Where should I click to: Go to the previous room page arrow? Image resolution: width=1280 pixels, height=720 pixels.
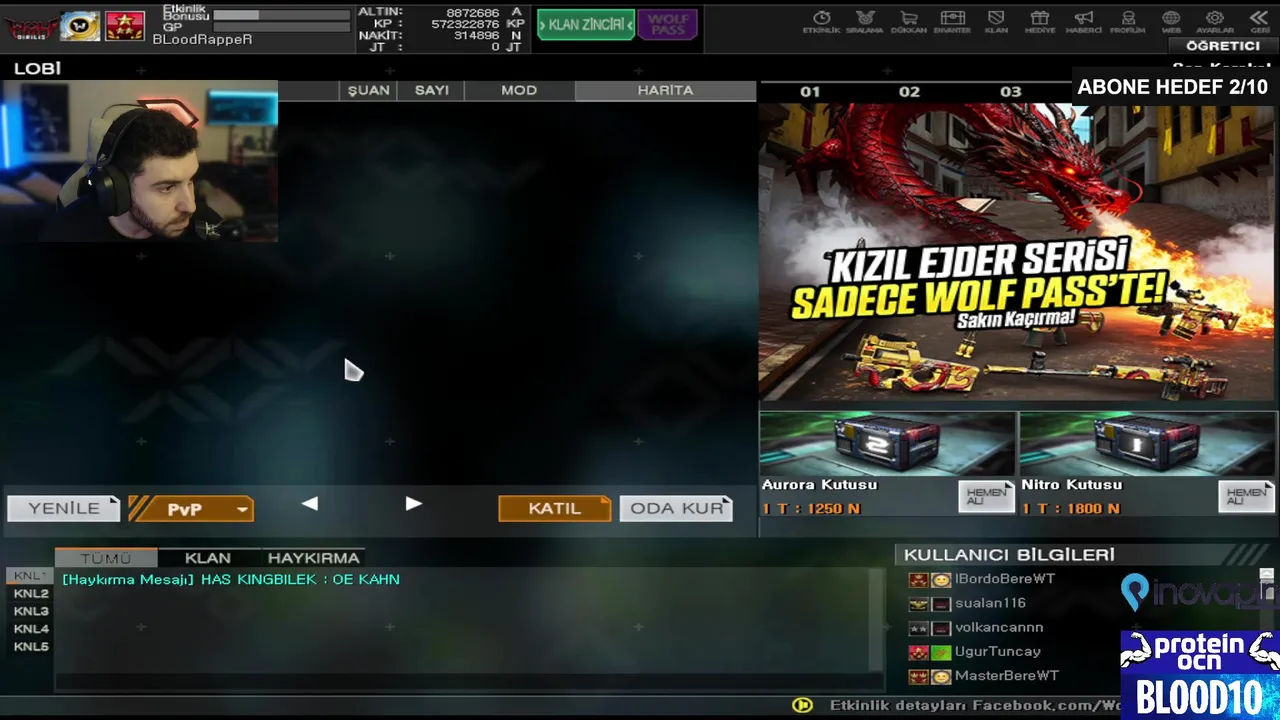coord(310,504)
